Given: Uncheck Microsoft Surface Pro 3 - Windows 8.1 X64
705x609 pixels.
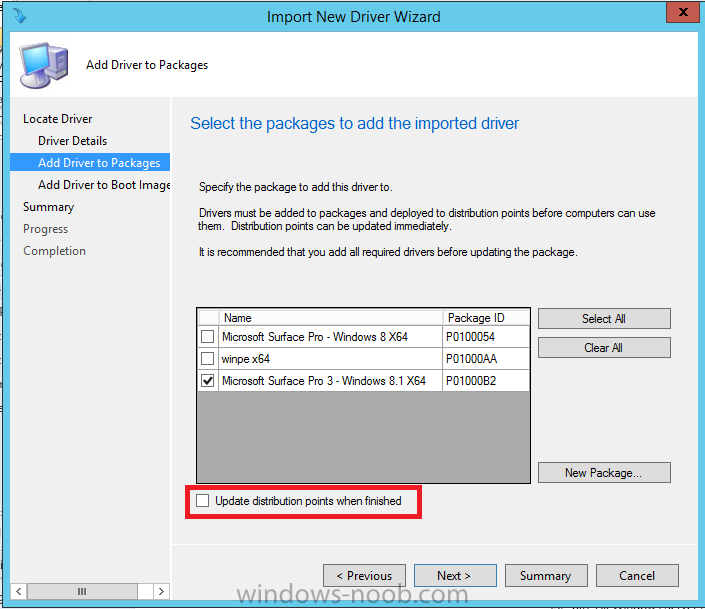Looking at the screenshot, I should (x=207, y=381).
